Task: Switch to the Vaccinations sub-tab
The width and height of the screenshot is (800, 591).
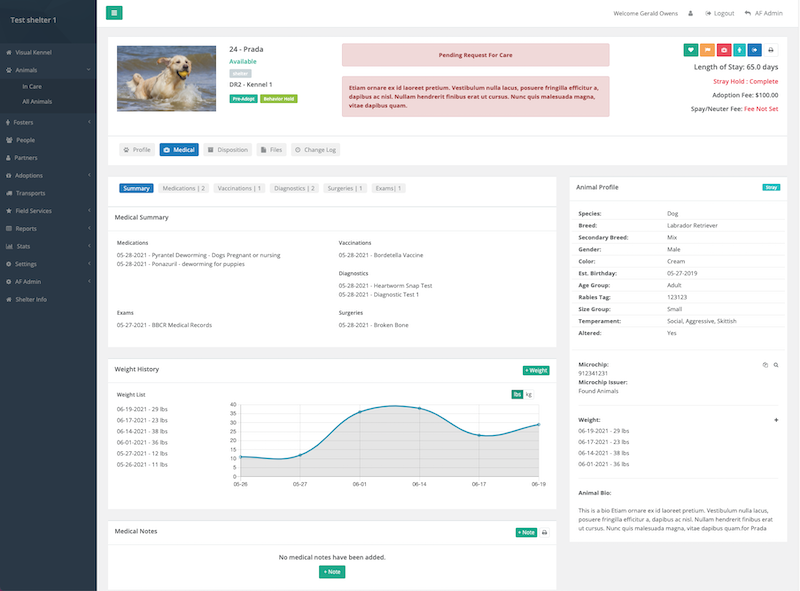Action: coord(239,188)
